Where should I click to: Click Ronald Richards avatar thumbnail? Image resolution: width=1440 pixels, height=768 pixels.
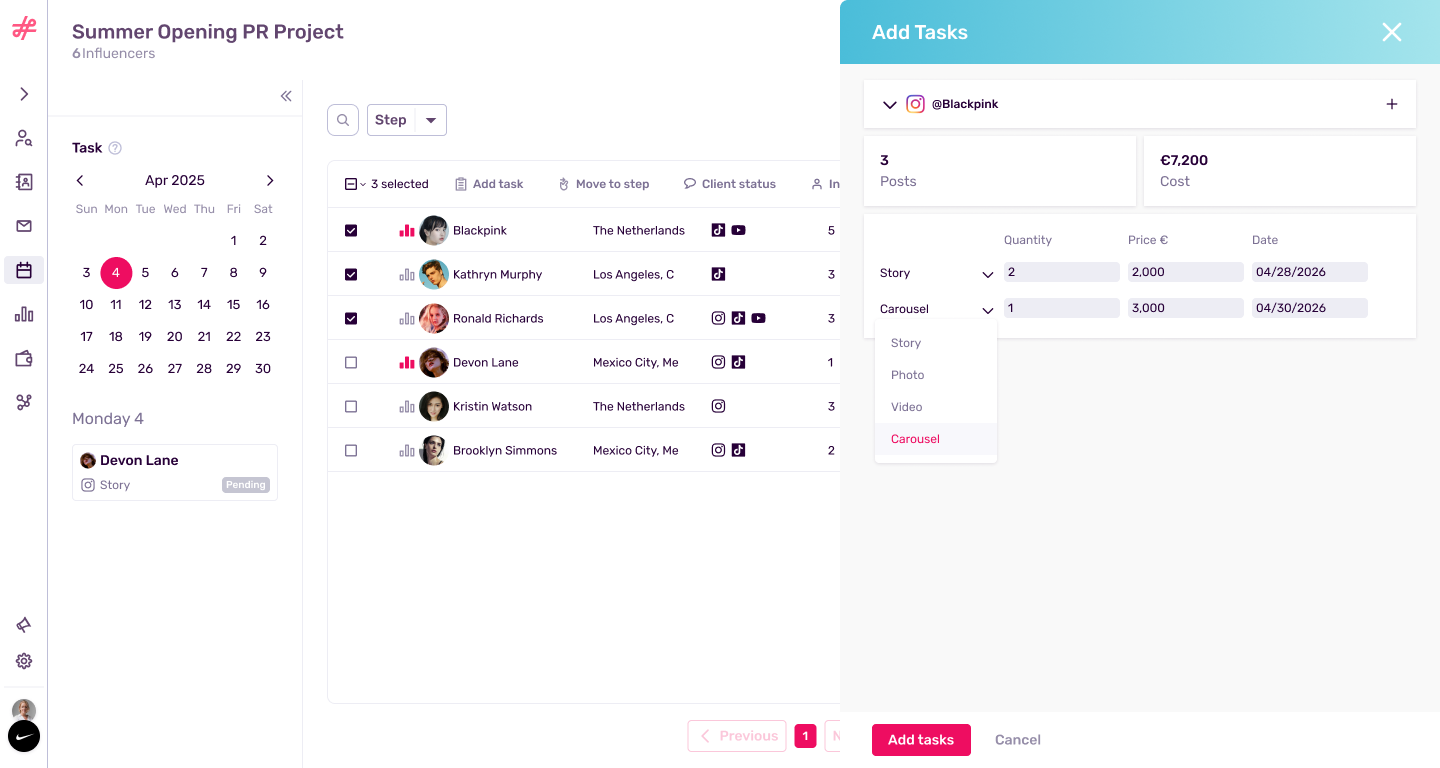point(434,318)
